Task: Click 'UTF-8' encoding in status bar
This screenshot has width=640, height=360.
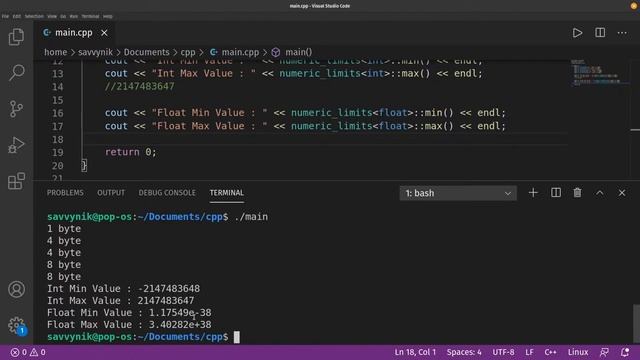Action: [503, 352]
